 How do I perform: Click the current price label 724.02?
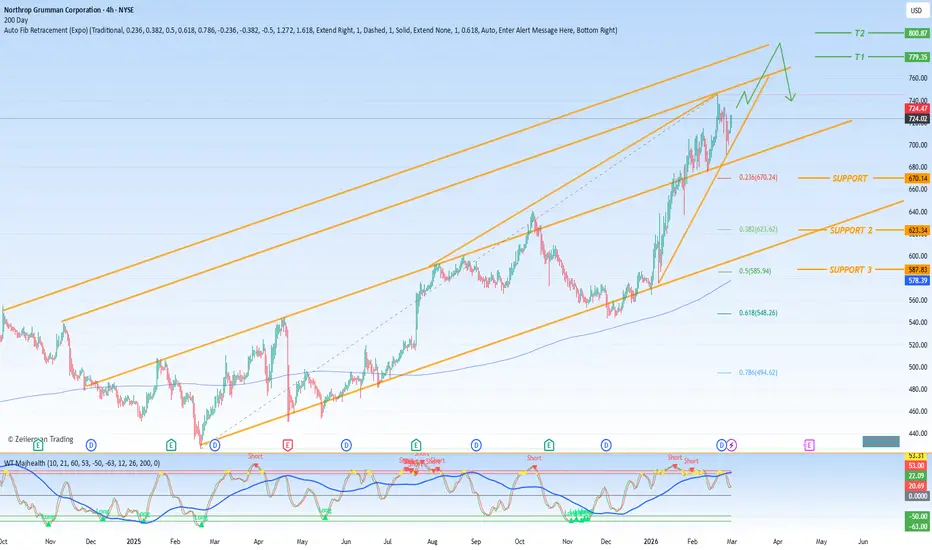917,119
